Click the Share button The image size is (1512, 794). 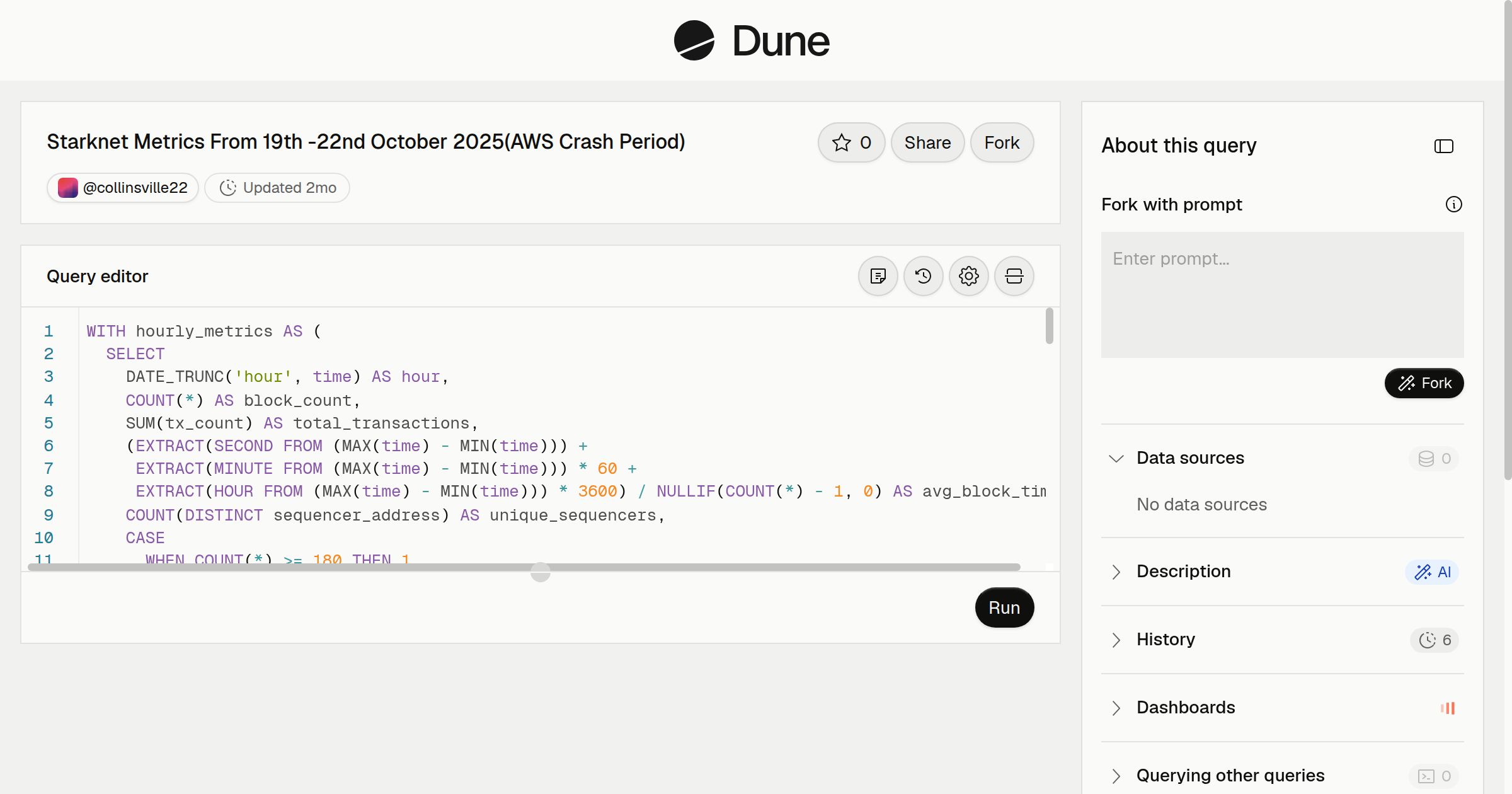[927, 142]
